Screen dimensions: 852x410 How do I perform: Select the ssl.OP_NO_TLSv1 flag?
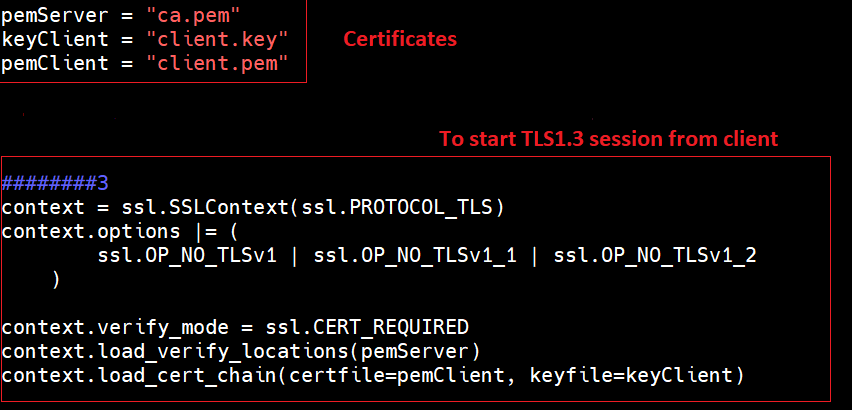click(x=194, y=256)
